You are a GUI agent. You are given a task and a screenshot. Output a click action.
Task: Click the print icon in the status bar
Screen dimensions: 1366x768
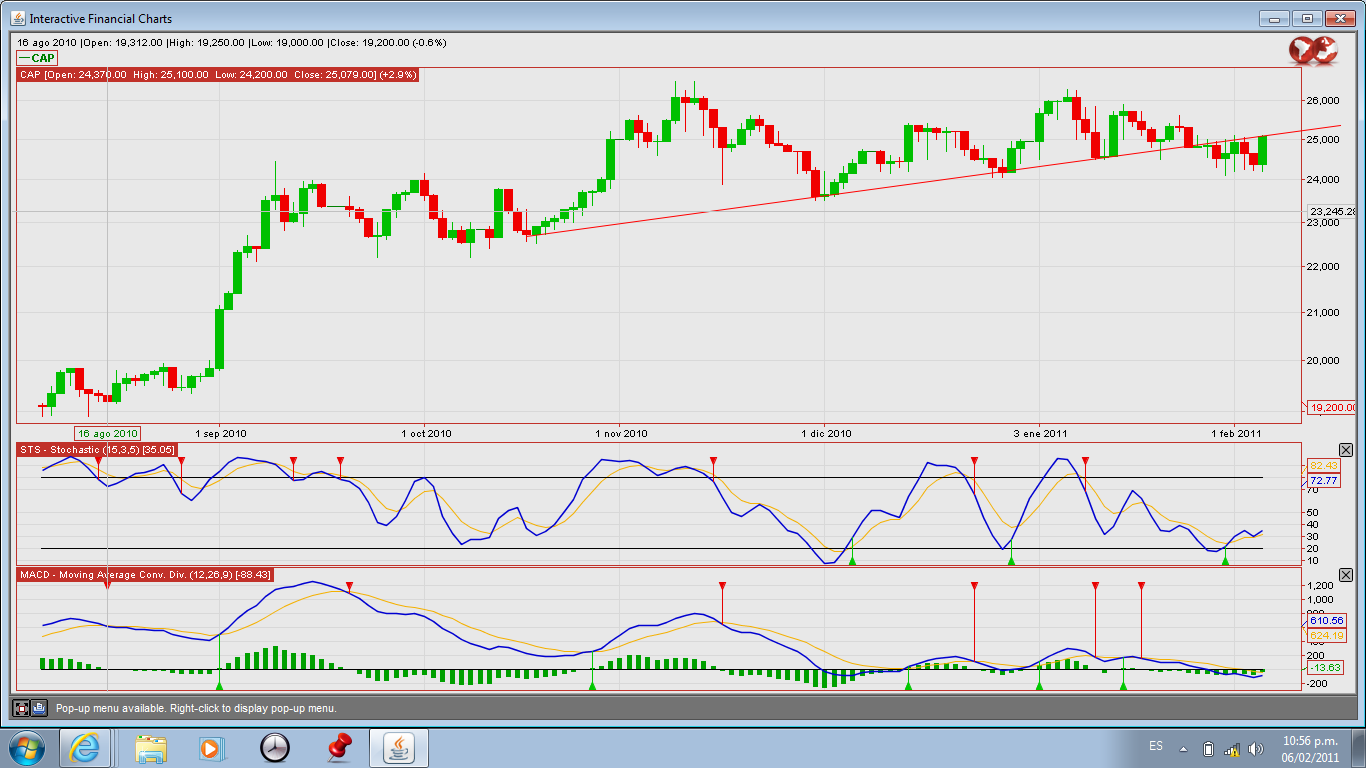click(39, 708)
